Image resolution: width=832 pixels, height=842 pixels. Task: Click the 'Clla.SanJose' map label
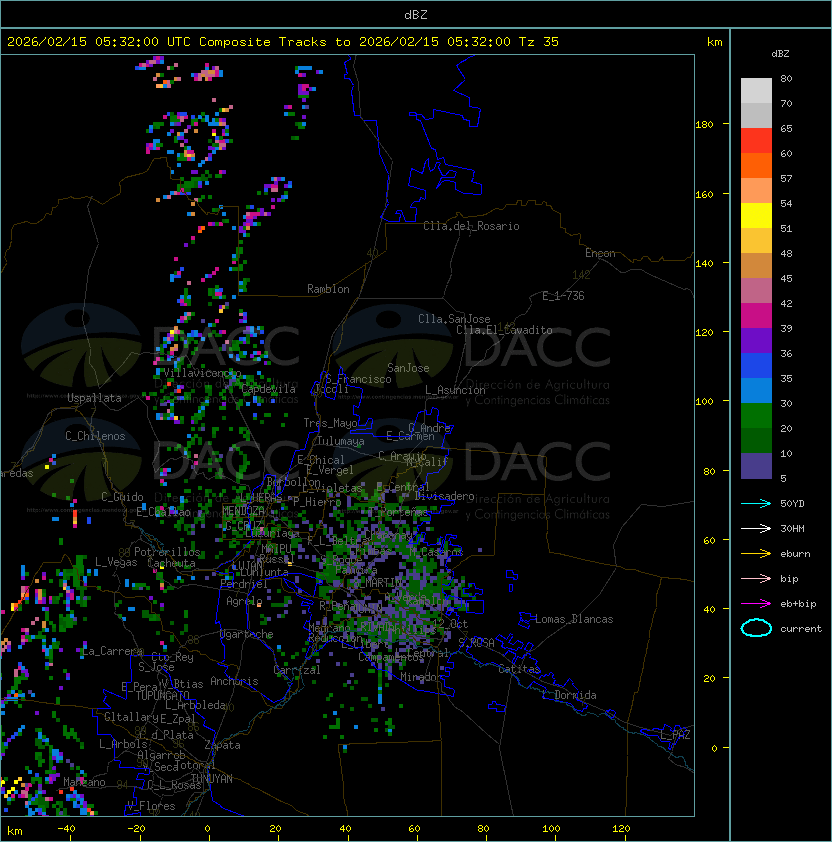click(454, 319)
